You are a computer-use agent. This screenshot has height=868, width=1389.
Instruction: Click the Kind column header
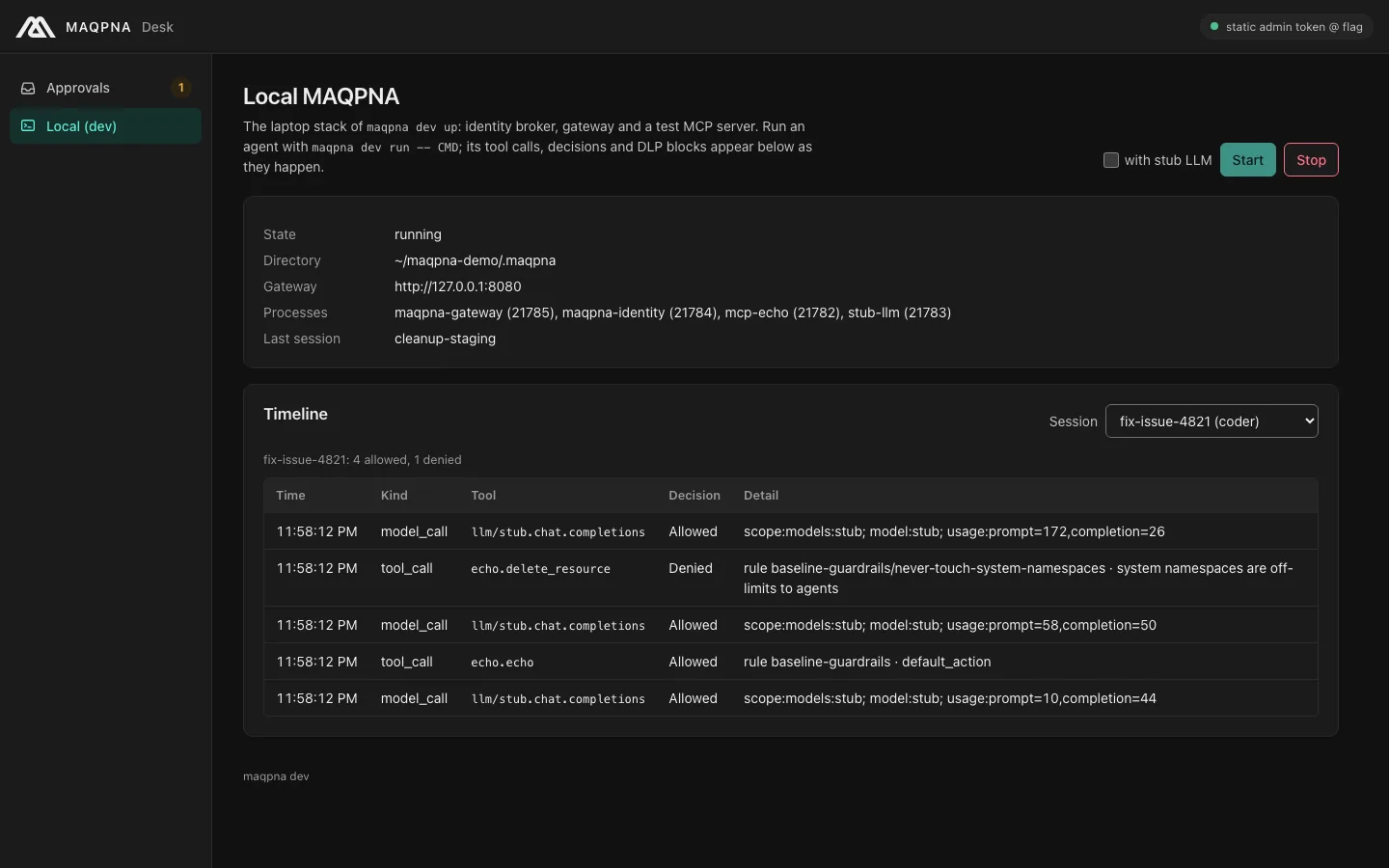(394, 496)
